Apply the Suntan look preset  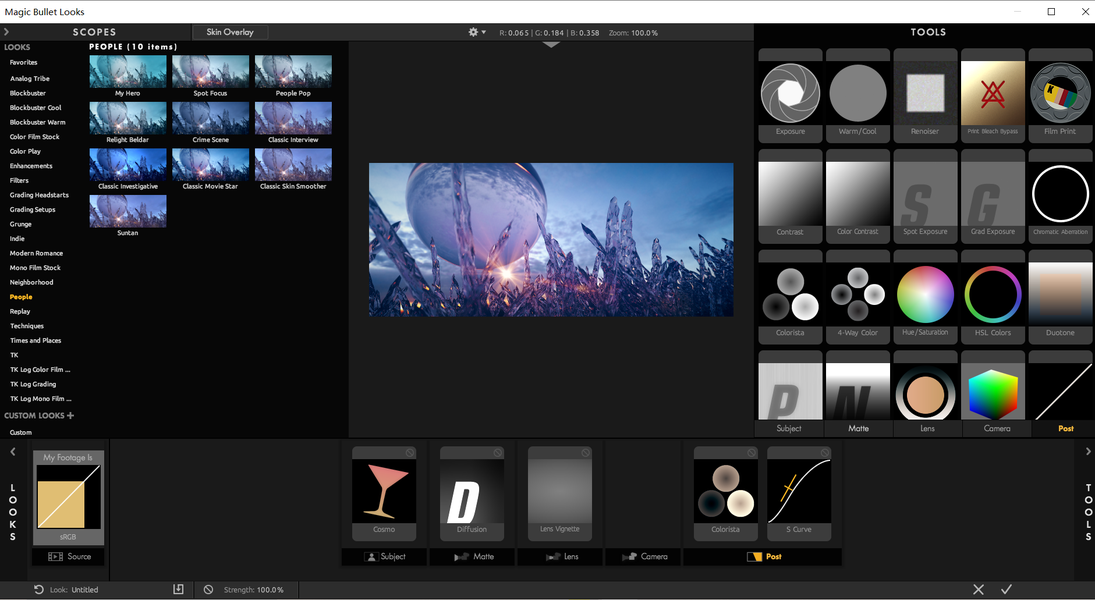tap(128, 216)
